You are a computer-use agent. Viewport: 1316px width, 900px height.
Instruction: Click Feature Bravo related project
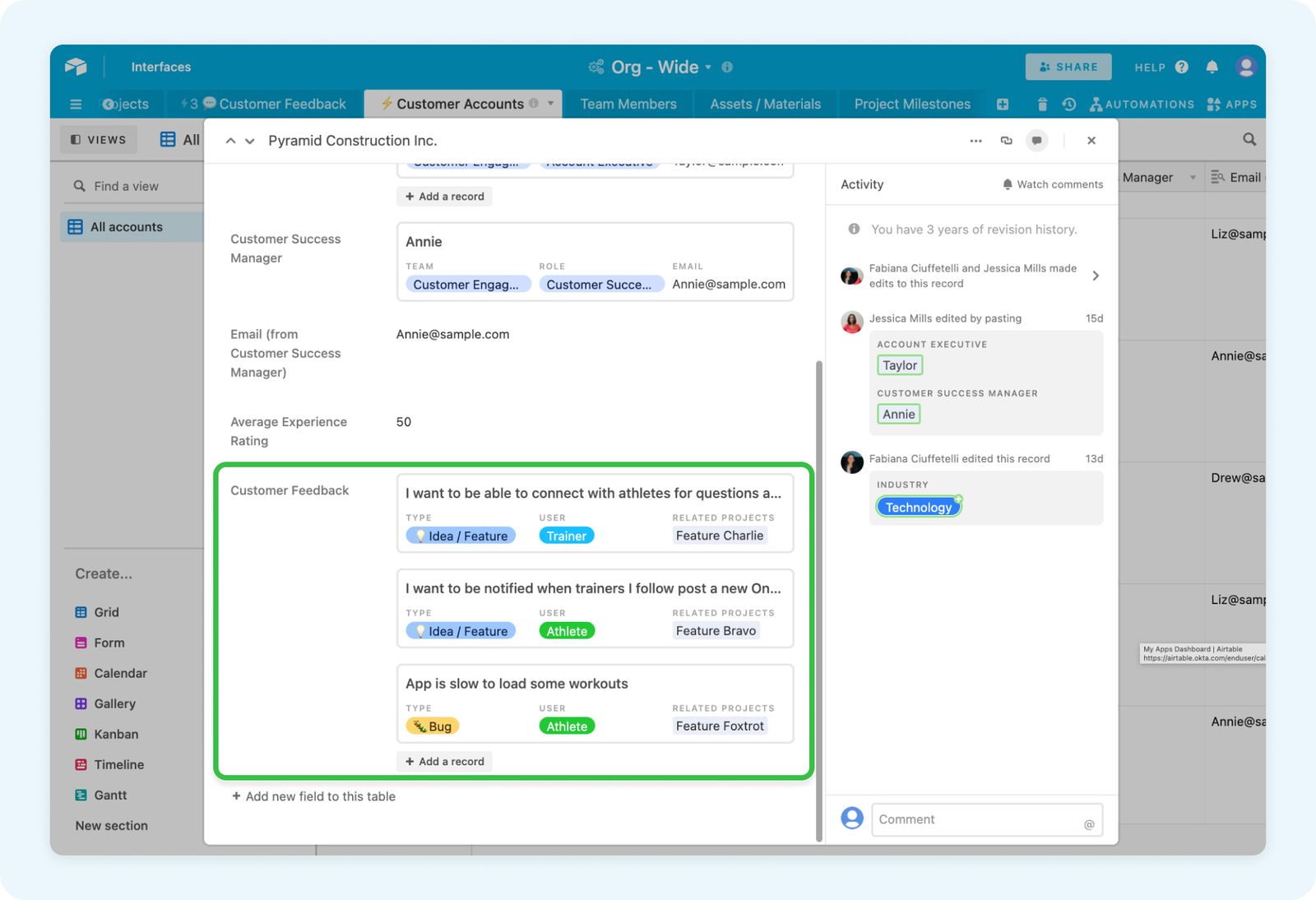716,631
